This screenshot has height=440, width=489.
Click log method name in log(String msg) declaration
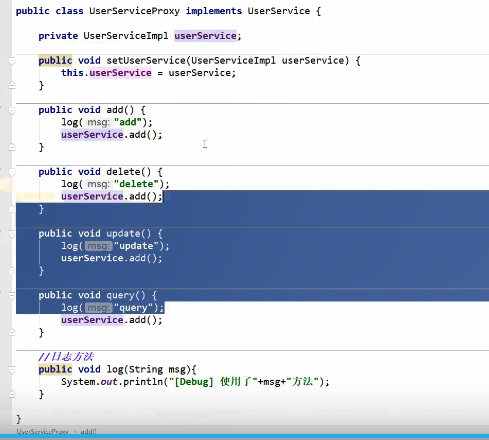click(x=115, y=369)
